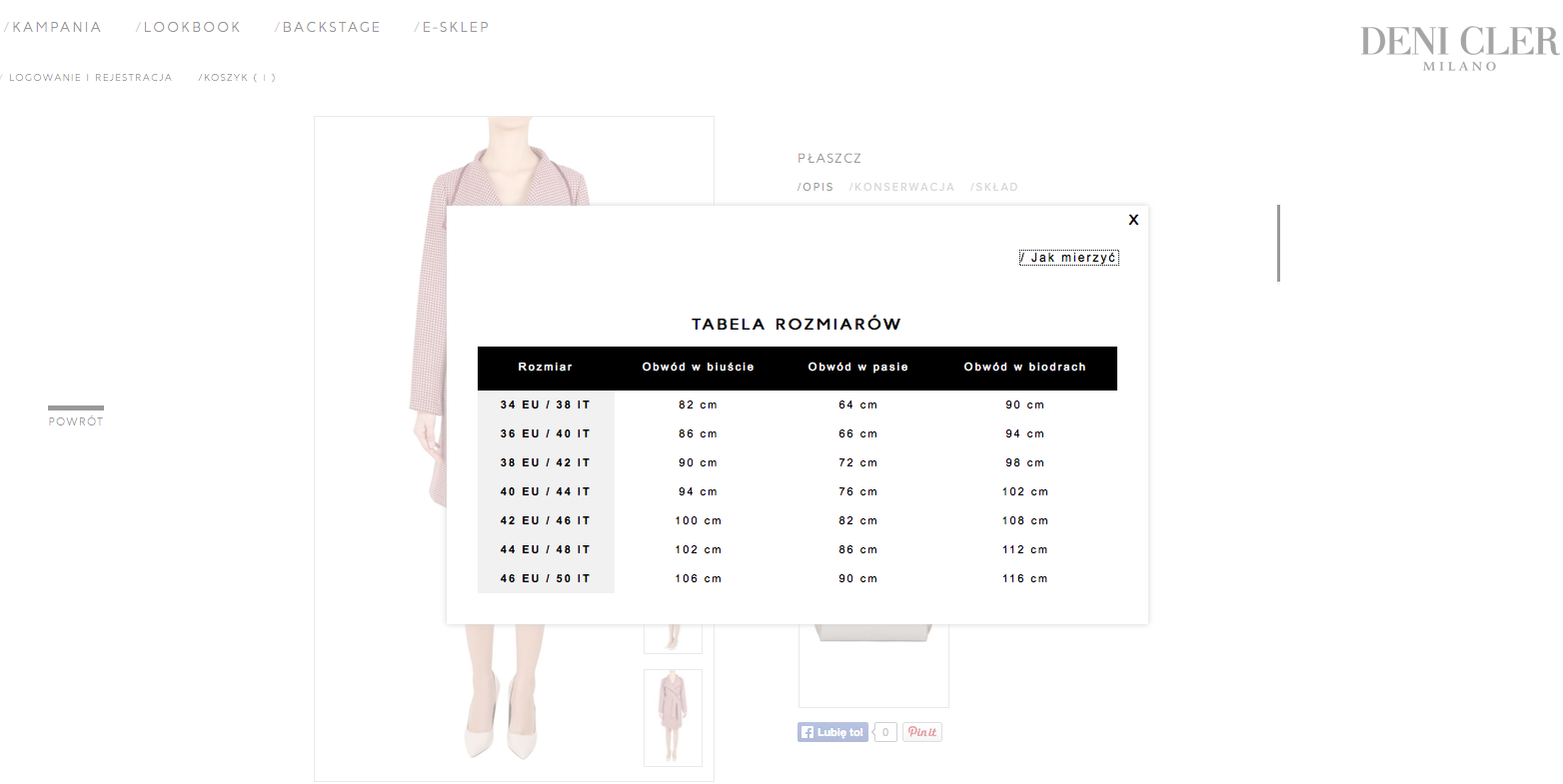The image size is (1563, 784).
Task: Click the 82 cm bust value
Action: click(x=699, y=404)
